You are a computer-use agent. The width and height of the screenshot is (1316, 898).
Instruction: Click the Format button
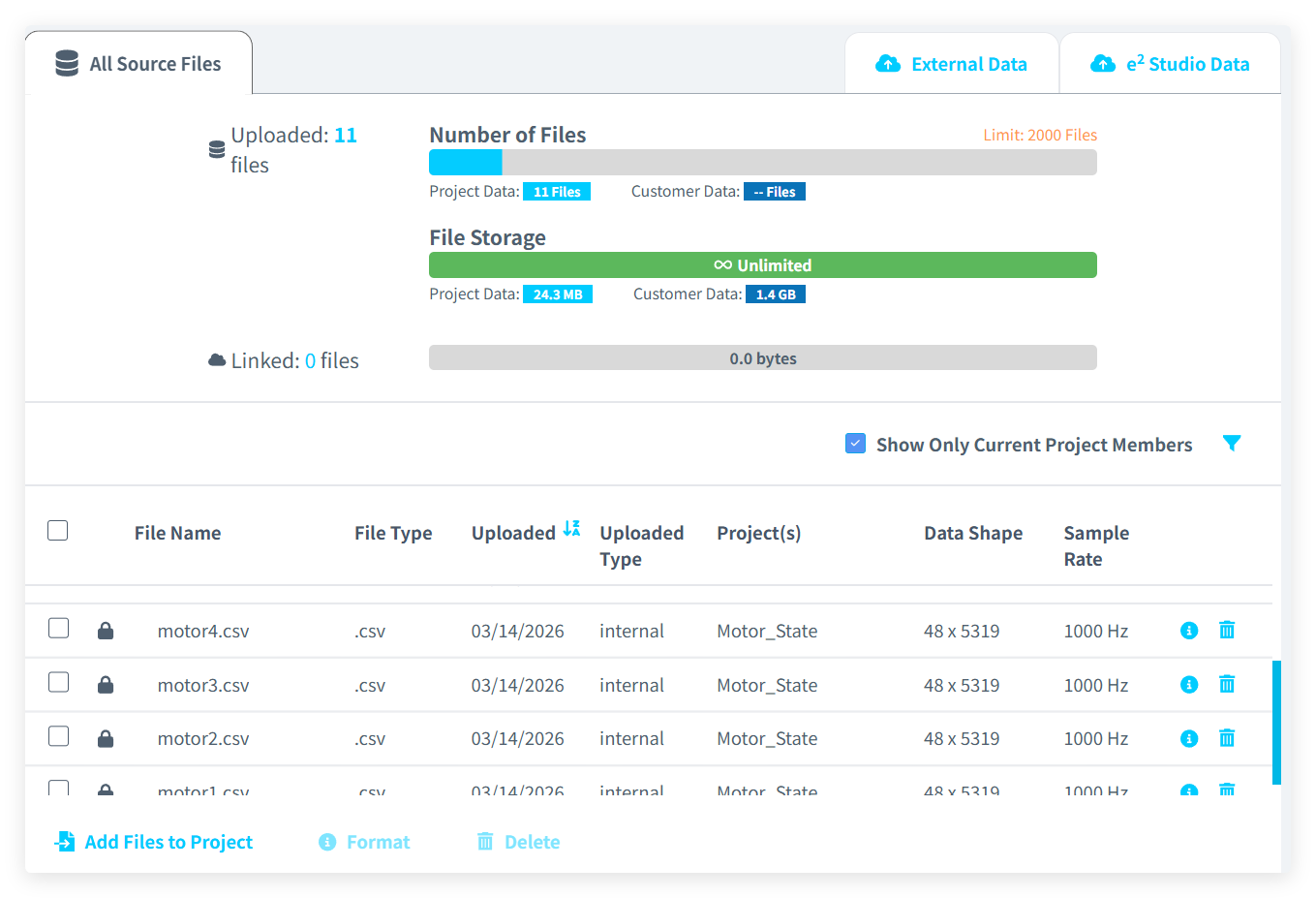pos(364,842)
